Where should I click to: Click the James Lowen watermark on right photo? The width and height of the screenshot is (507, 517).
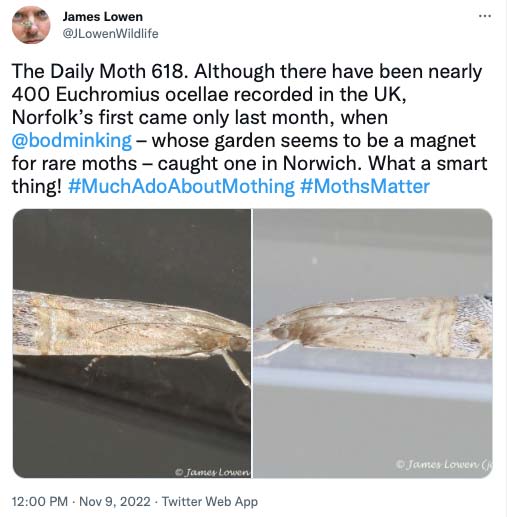click(x=444, y=464)
